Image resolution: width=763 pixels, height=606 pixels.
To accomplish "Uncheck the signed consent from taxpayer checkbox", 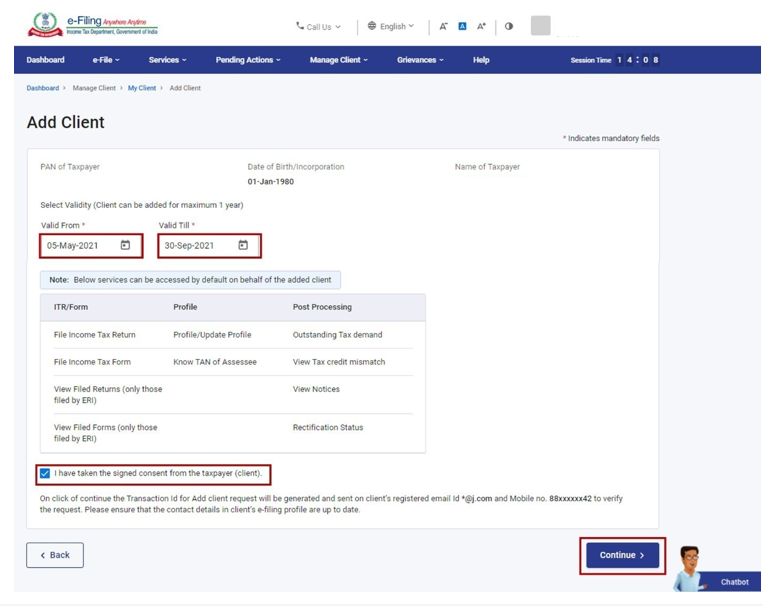I will 45,473.
